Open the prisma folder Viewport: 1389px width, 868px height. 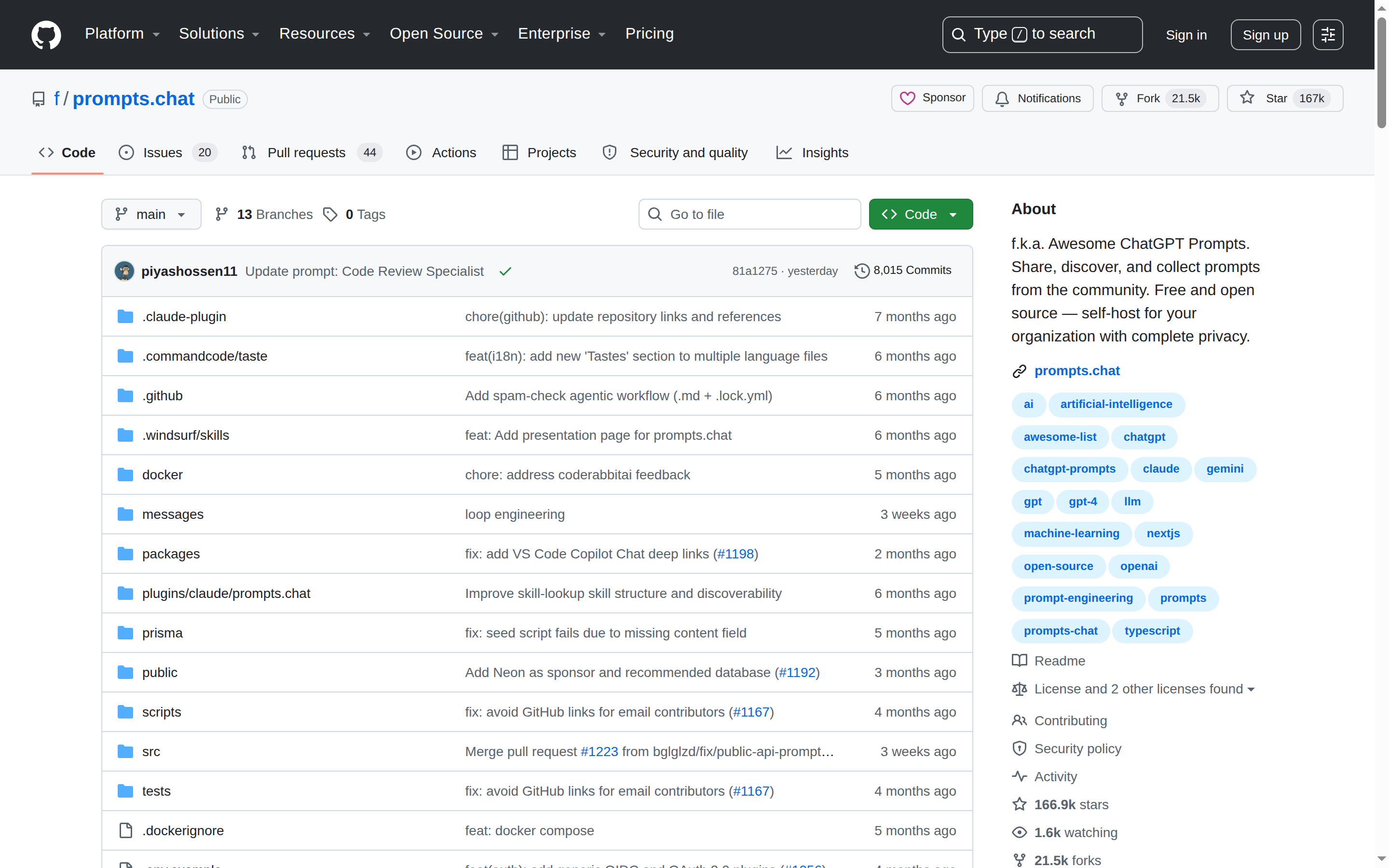(162, 633)
